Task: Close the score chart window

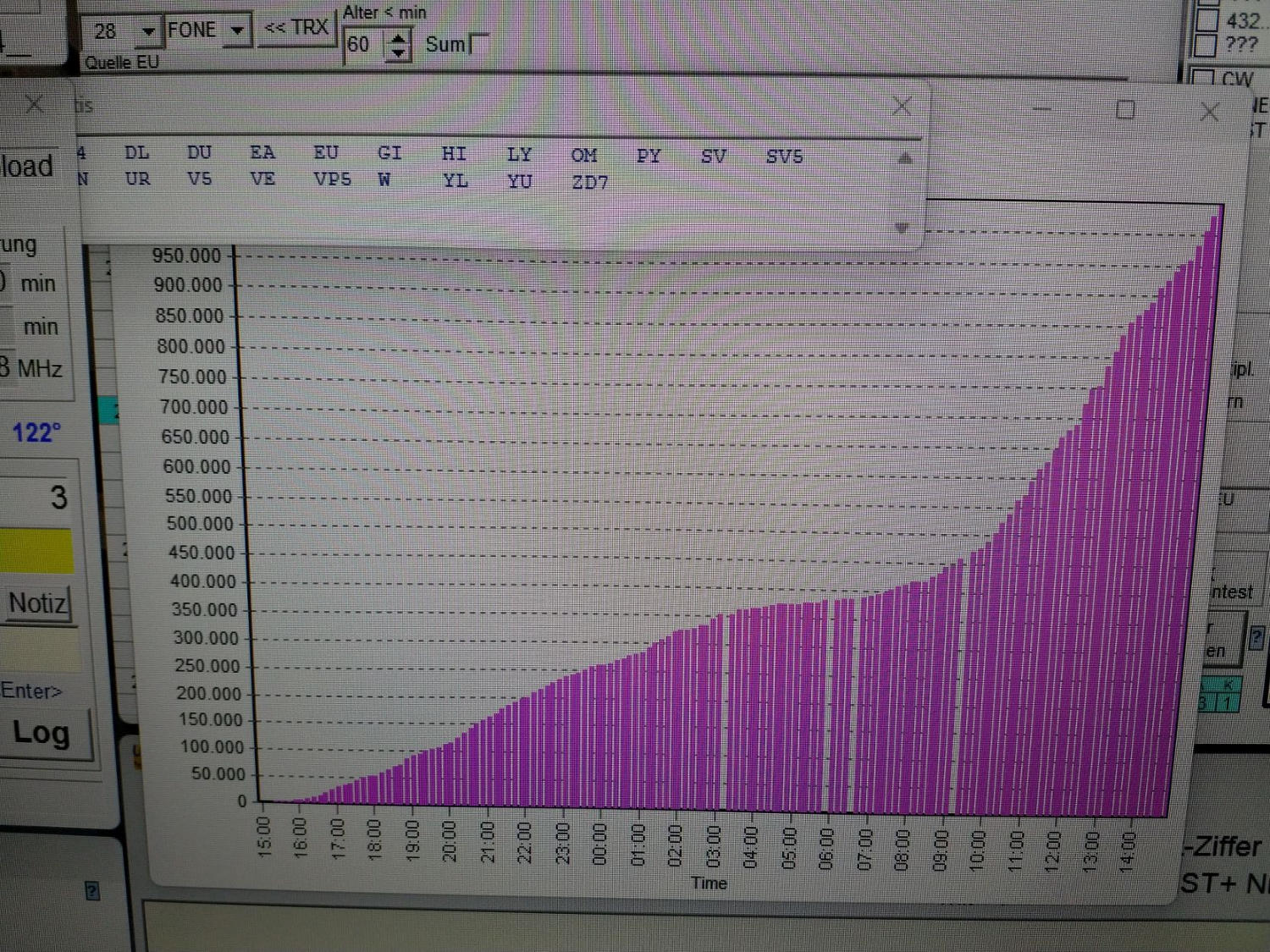Action: click(x=1209, y=112)
